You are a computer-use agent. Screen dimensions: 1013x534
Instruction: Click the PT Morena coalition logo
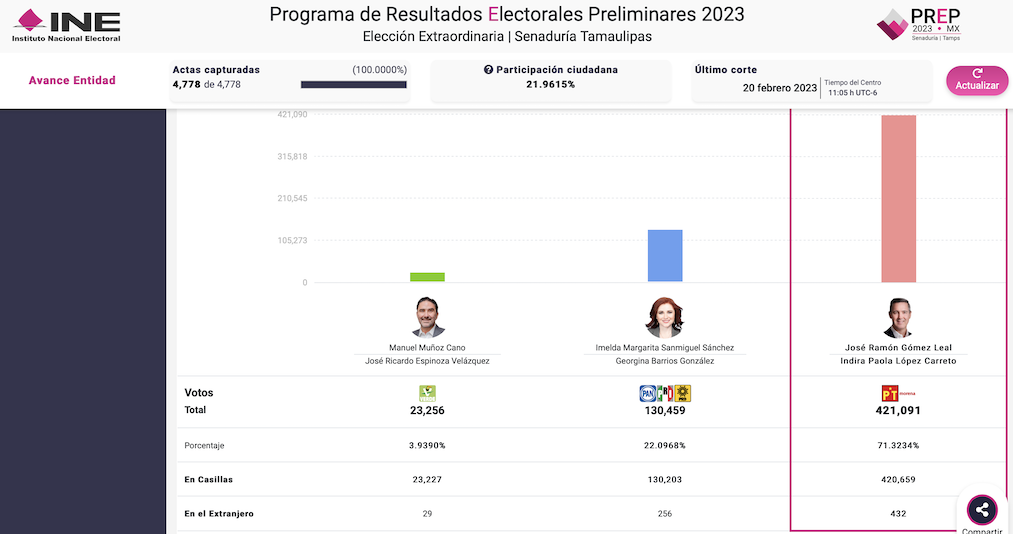[897, 393]
